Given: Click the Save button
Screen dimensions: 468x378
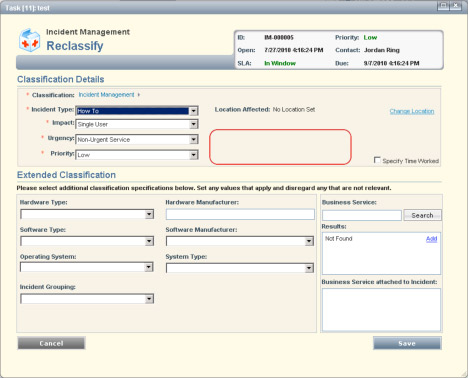Looking at the screenshot, I should (x=407, y=343).
